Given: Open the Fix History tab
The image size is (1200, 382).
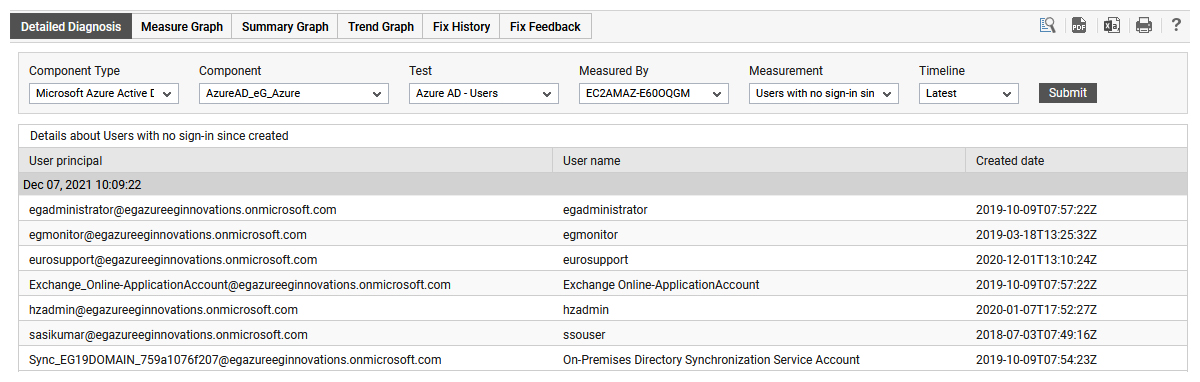Looking at the screenshot, I should [461, 27].
